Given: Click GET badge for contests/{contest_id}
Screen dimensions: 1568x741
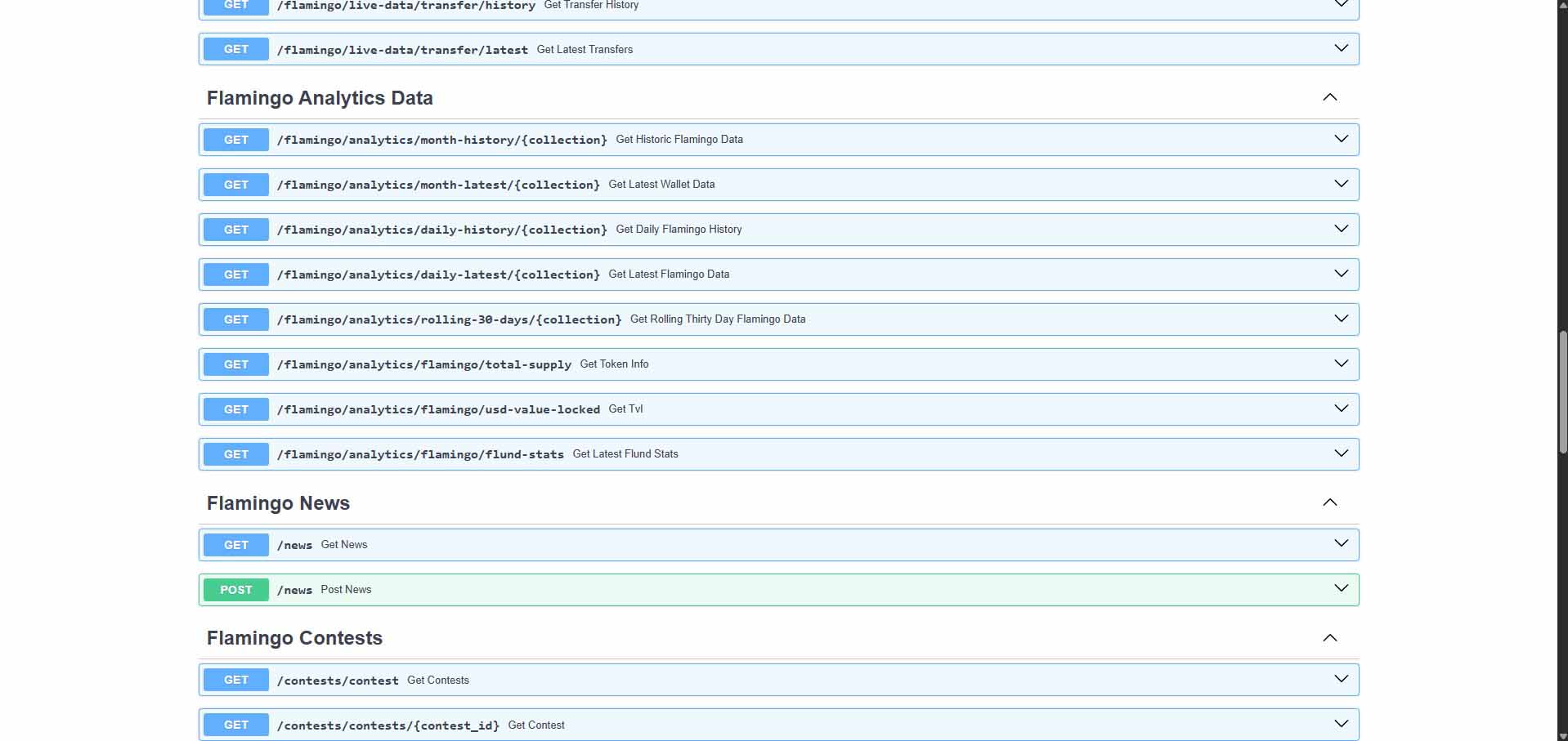Looking at the screenshot, I should click(x=236, y=725).
